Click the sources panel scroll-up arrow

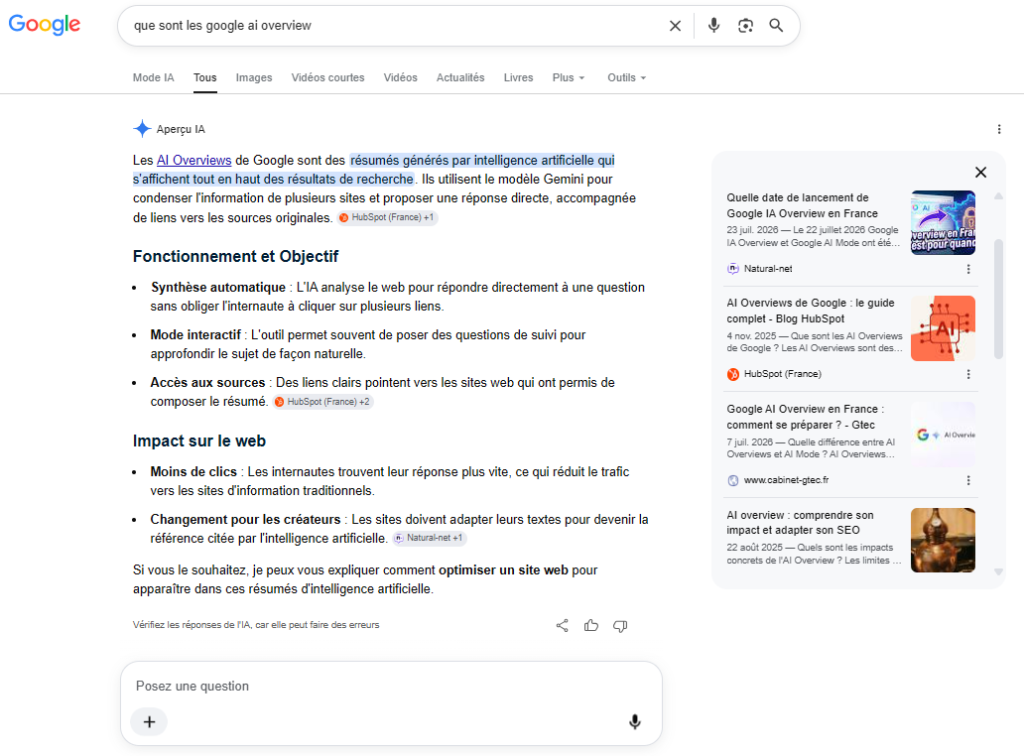pyautogui.click(x=998, y=196)
